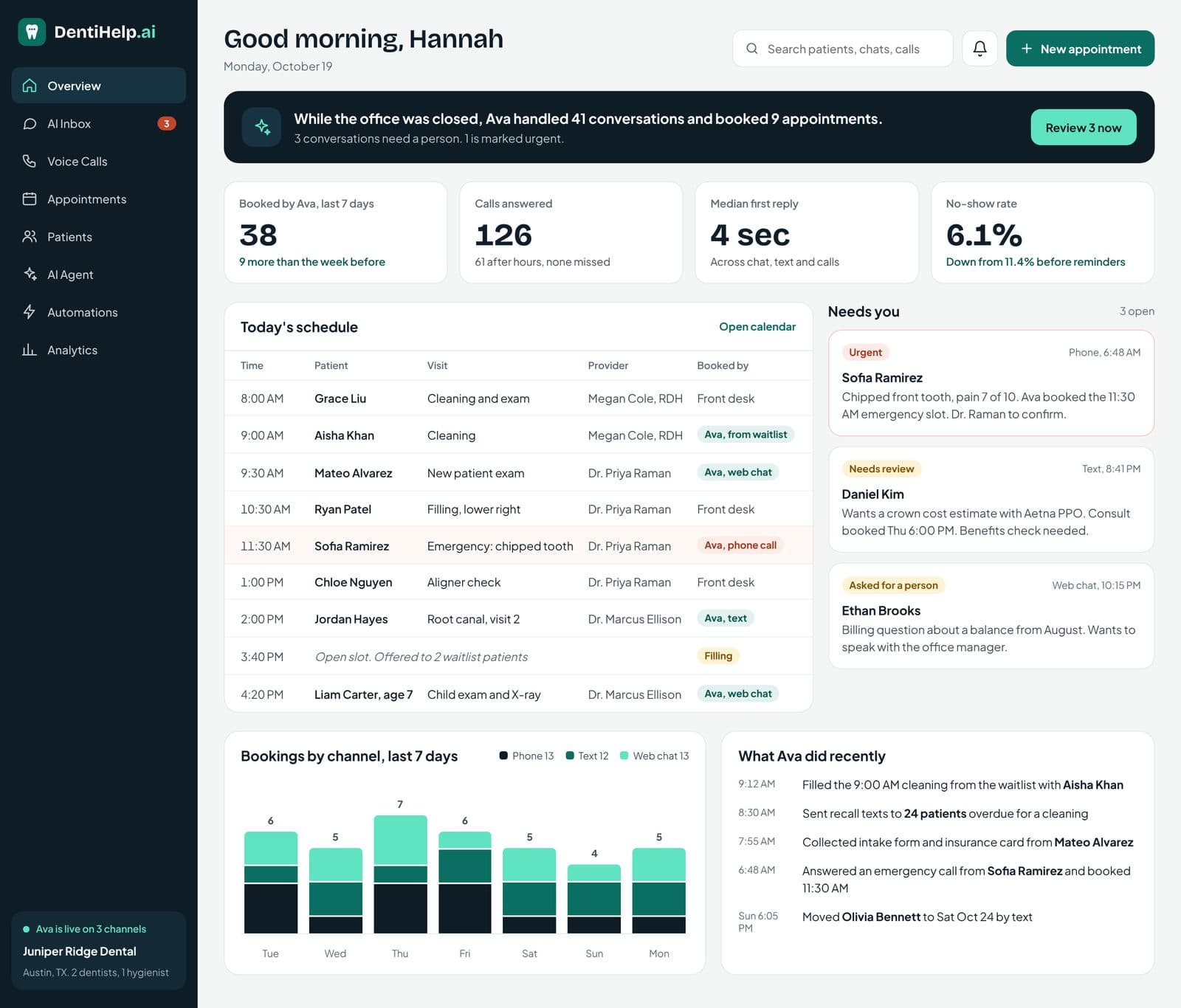Click Juniper Ridge Dental practice card
Image resolution: width=1181 pixels, height=1008 pixels.
pyautogui.click(x=99, y=950)
